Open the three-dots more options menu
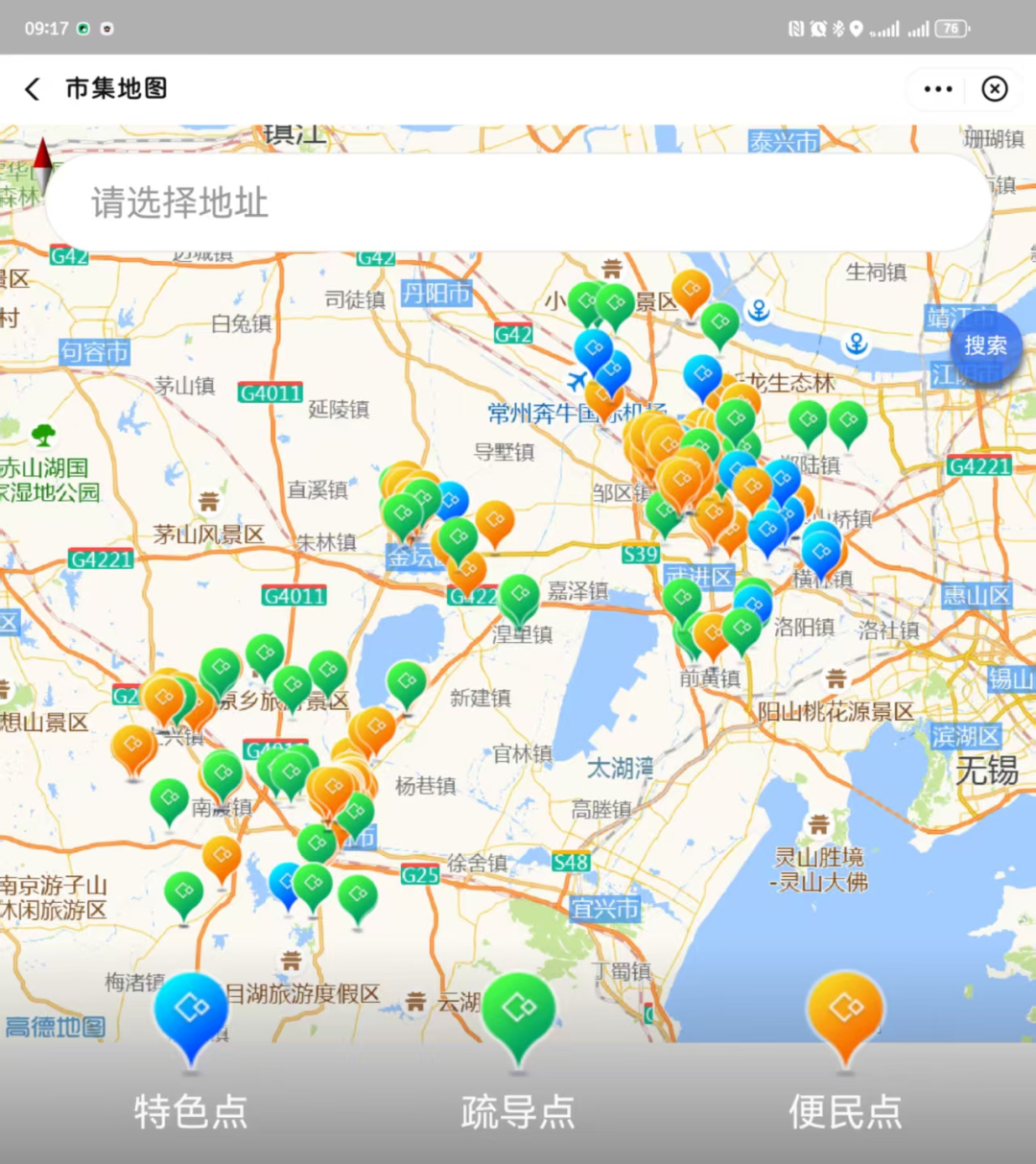The width and height of the screenshot is (1036, 1164). [937, 89]
